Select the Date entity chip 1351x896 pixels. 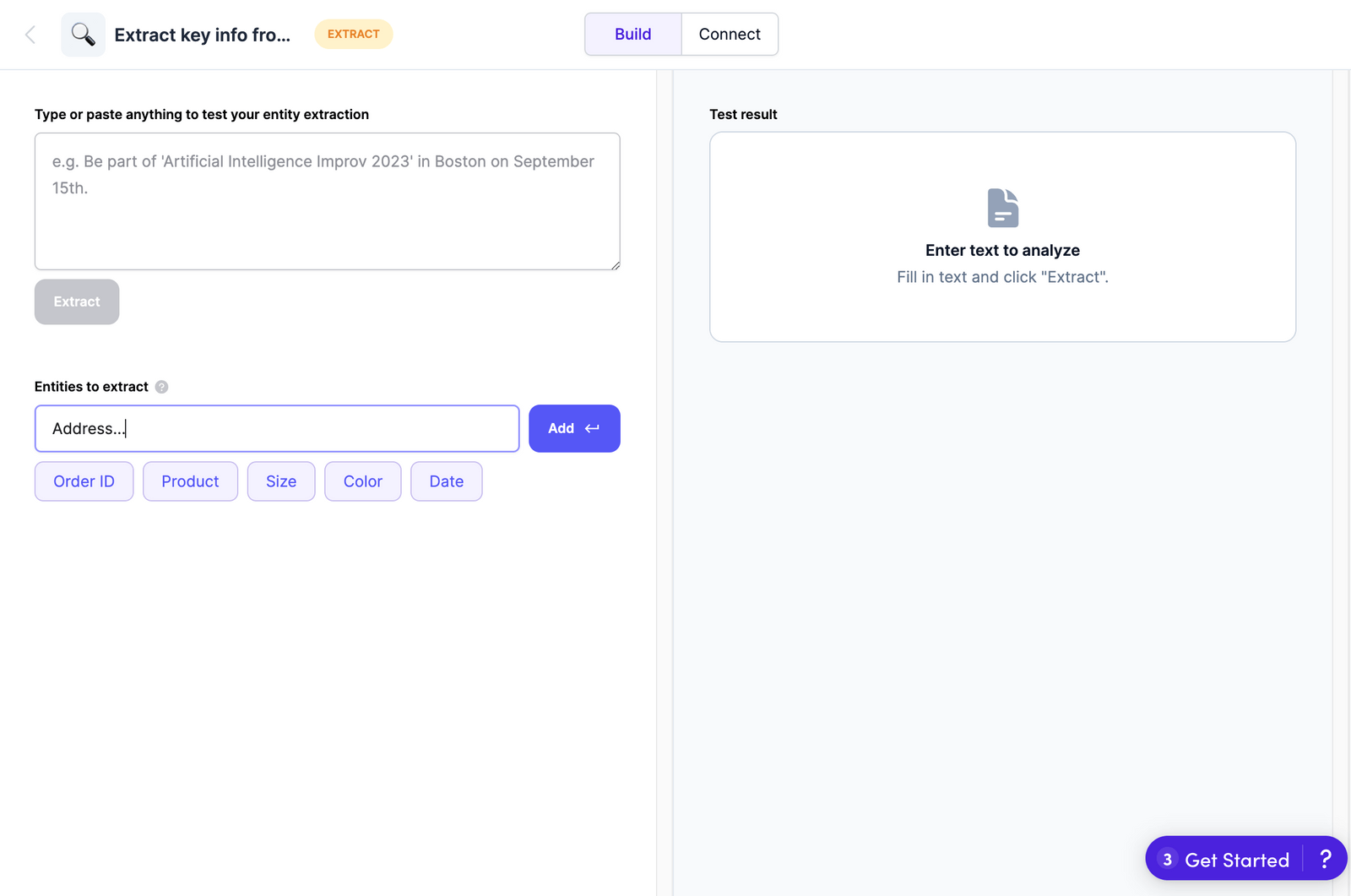[x=446, y=481]
